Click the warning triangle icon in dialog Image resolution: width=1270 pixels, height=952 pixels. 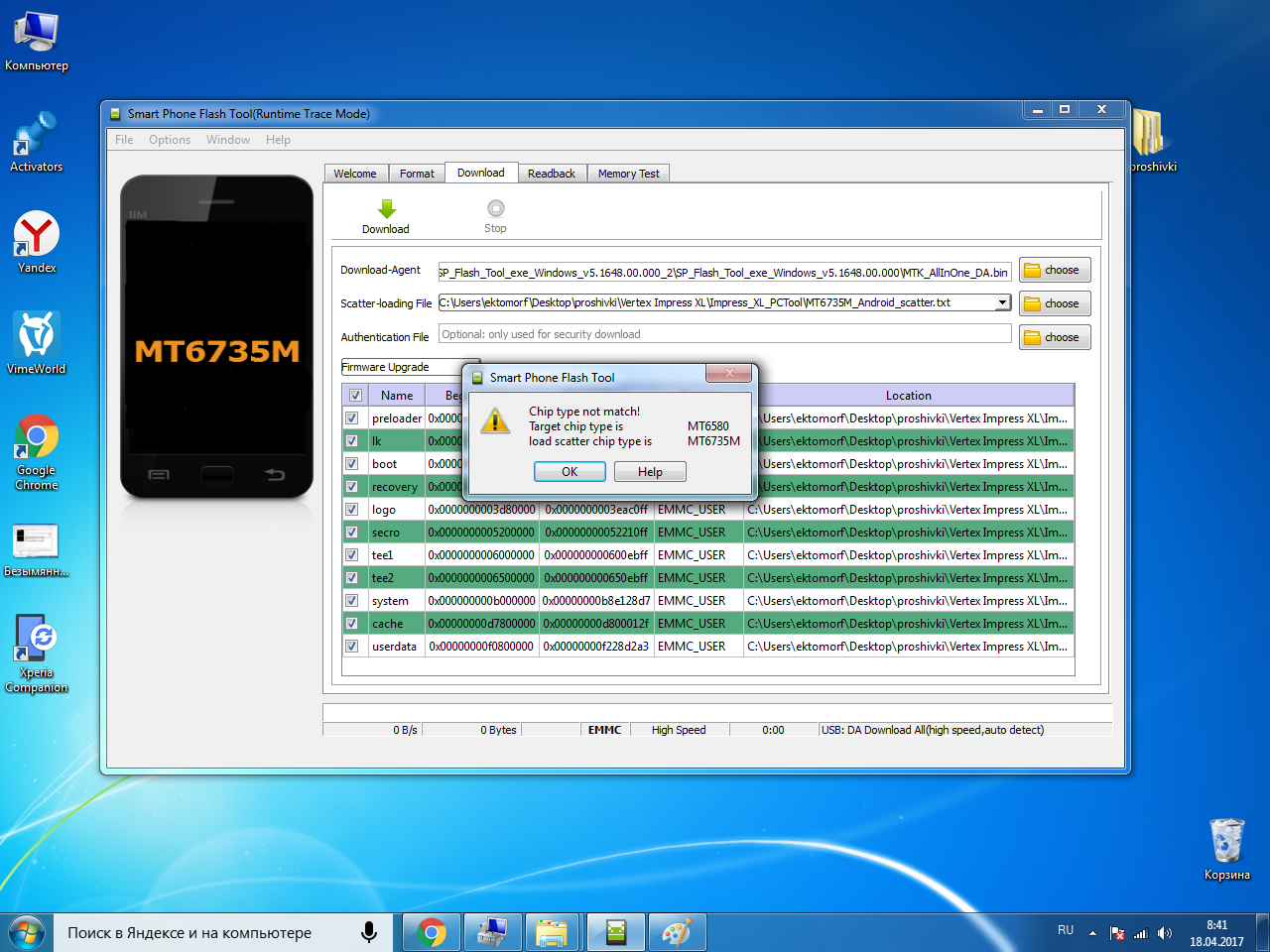tap(495, 421)
